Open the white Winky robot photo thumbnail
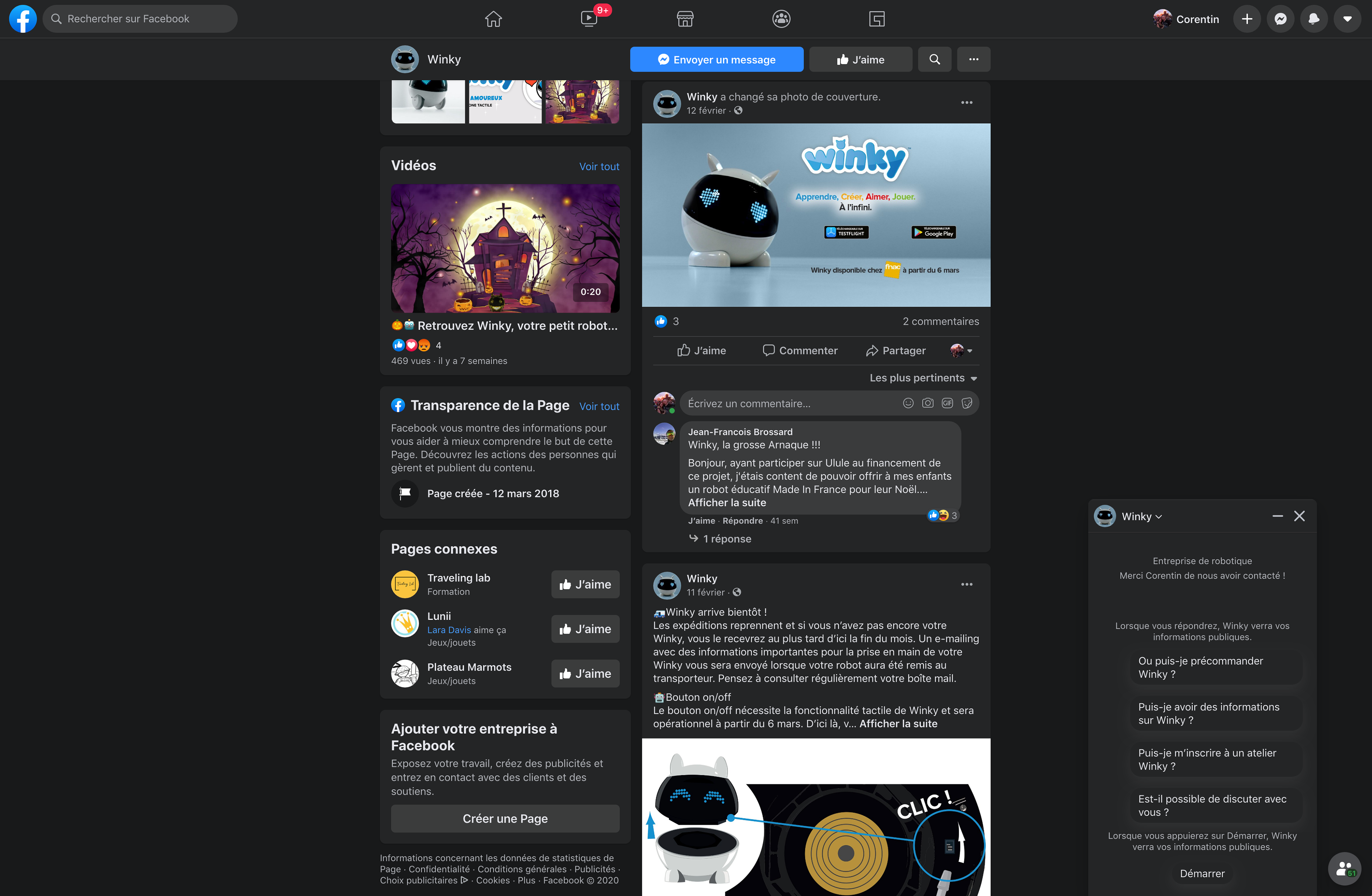Viewport: 1372px width, 896px height. [x=428, y=102]
